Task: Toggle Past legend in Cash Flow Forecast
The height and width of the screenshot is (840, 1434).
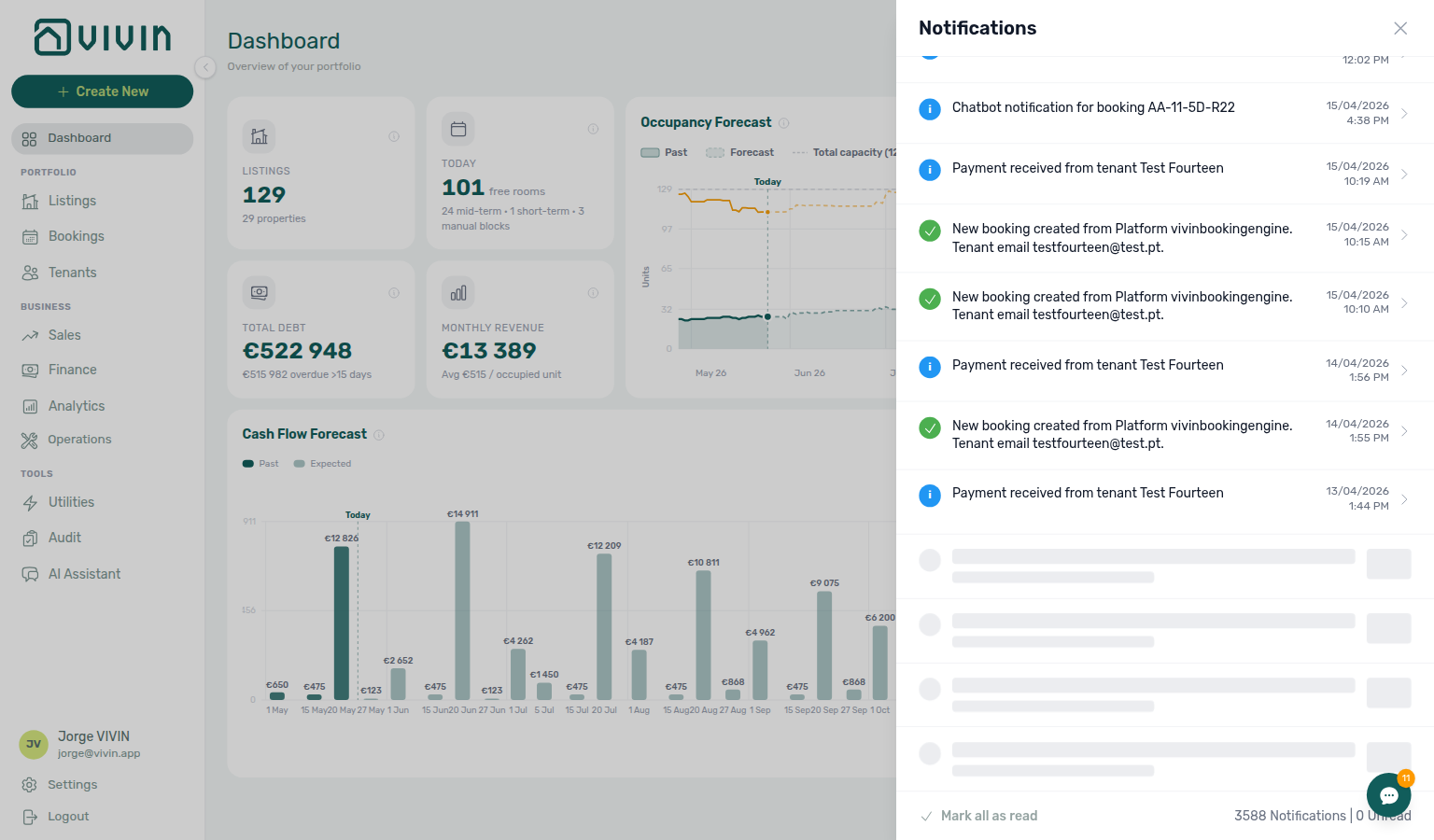Action: (260, 464)
